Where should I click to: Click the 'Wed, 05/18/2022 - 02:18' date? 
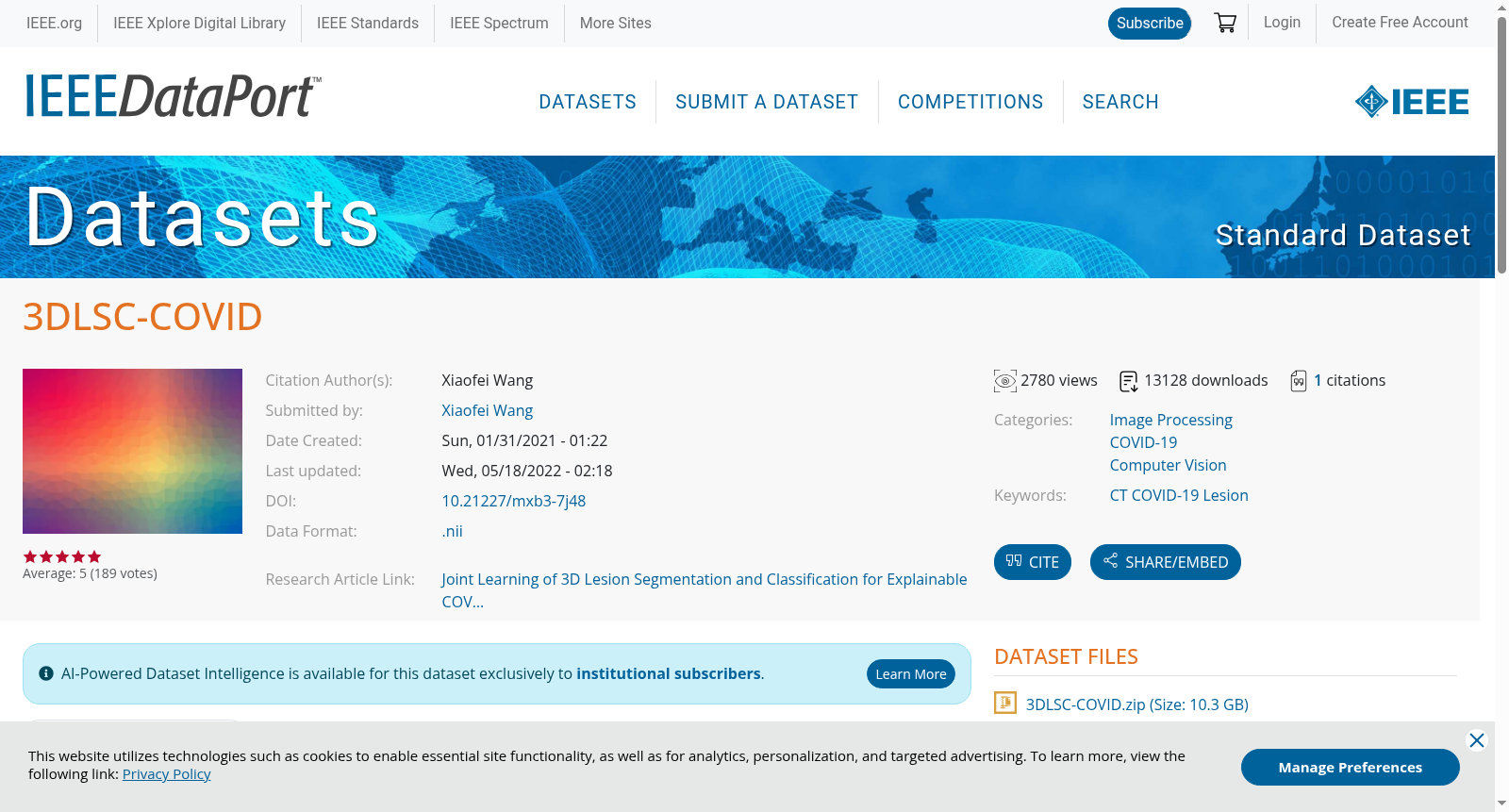[x=527, y=471]
